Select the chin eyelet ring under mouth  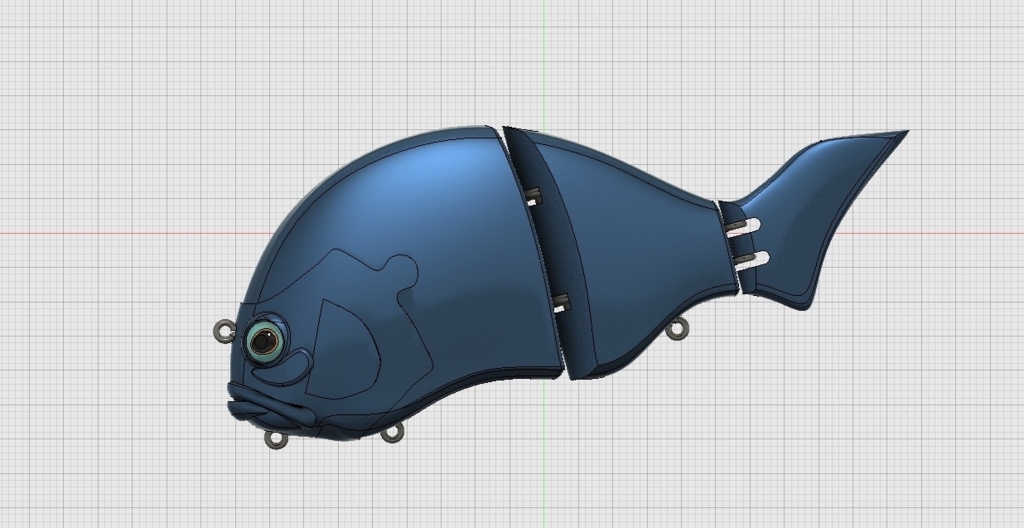click(276, 440)
